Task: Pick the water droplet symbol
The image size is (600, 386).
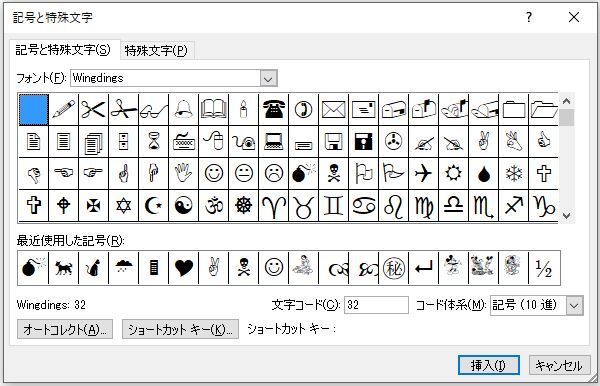Action: [x=484, y=173]
